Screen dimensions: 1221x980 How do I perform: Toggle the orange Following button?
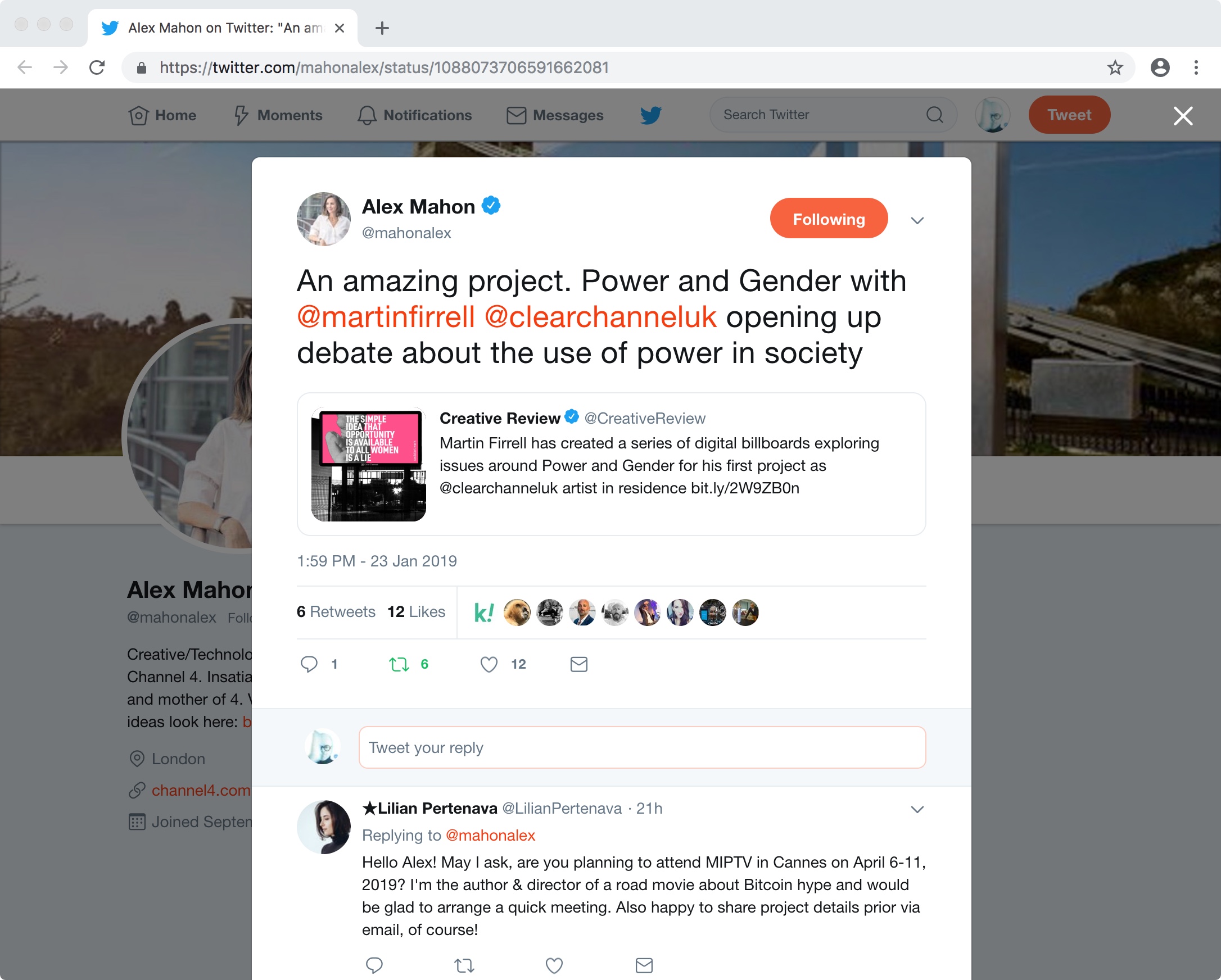coord(829,219)
